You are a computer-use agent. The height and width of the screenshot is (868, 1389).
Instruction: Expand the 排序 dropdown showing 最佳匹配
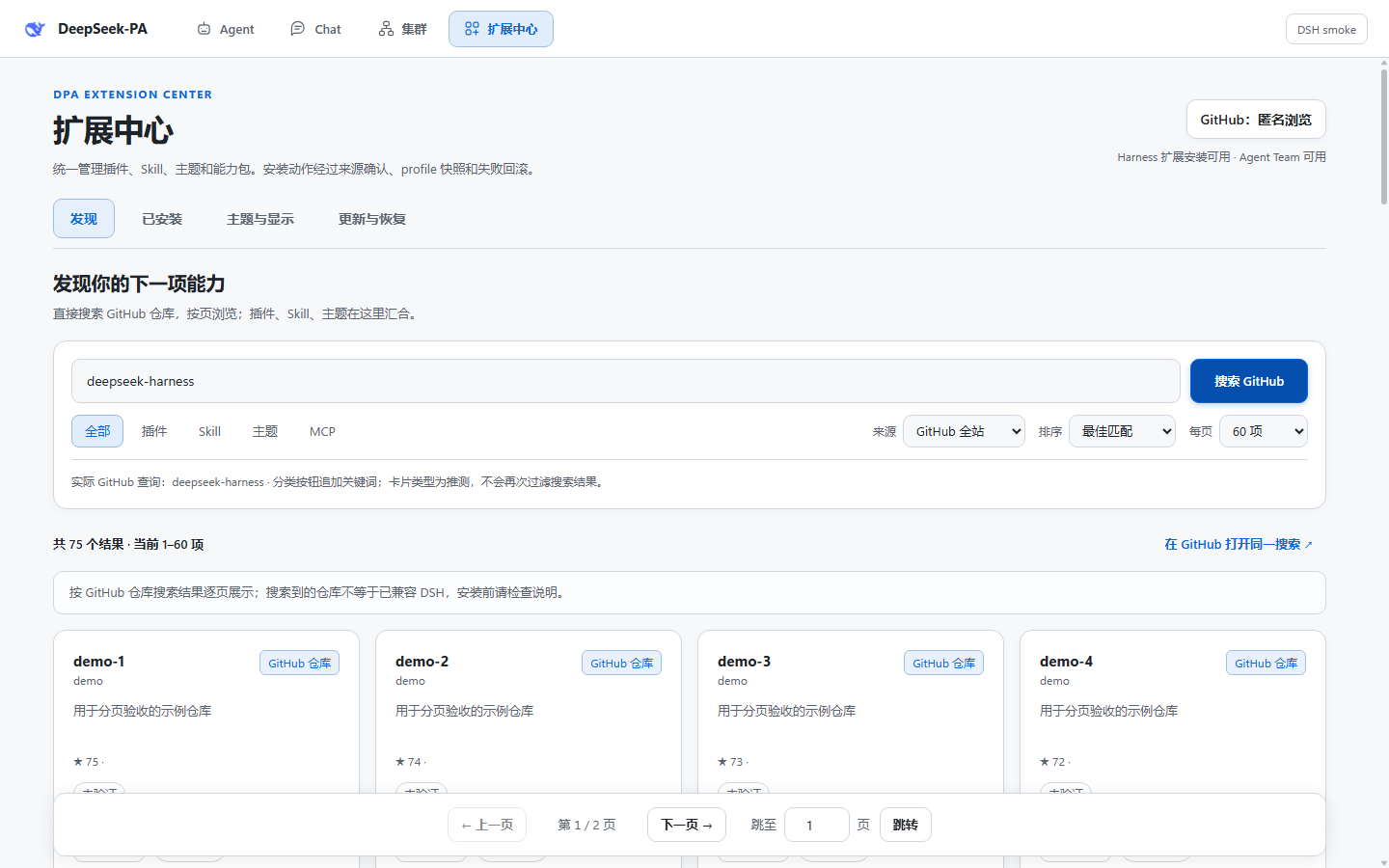pos(1123,431)
